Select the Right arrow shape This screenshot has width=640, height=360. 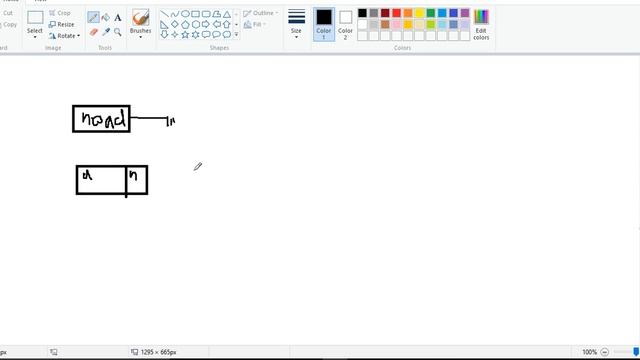click(x=206, y=24)
